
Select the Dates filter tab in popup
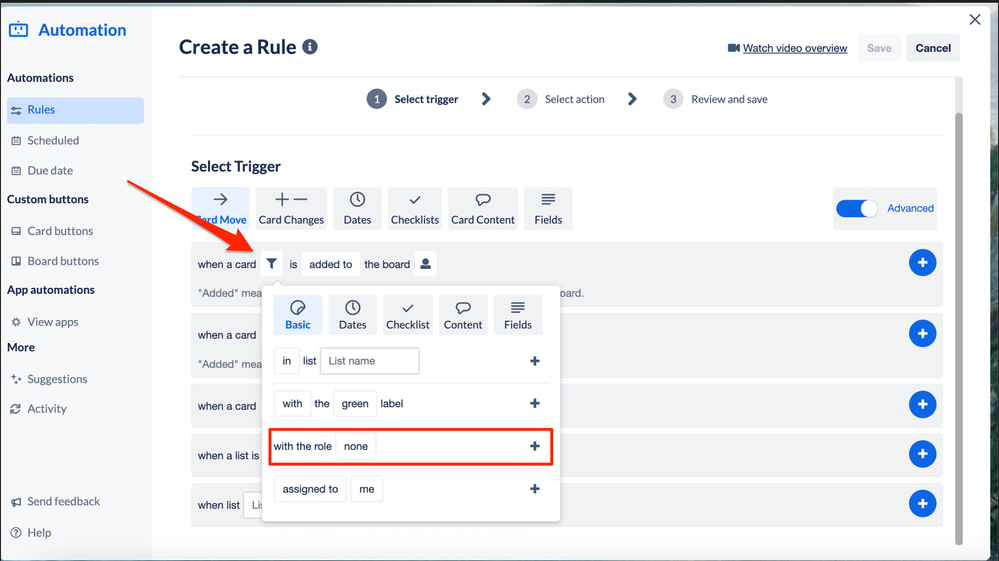(x=352, y=315)
